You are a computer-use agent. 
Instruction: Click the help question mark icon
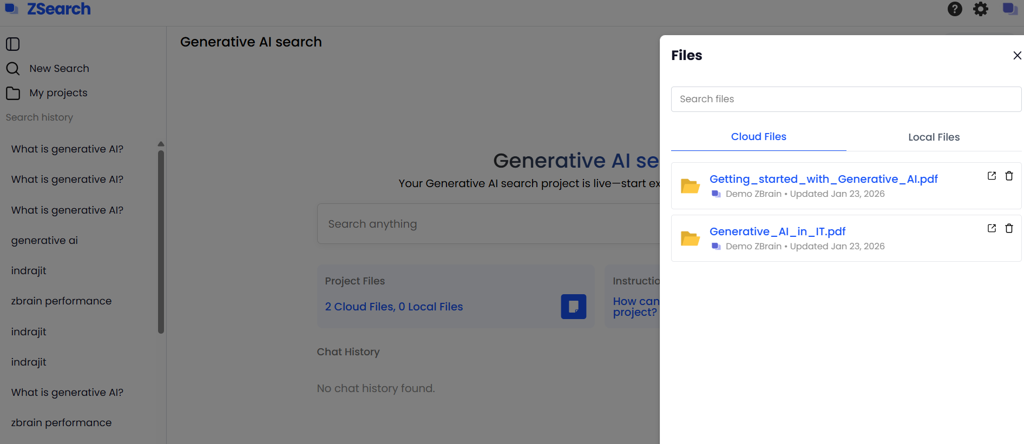tap(954, 9)
